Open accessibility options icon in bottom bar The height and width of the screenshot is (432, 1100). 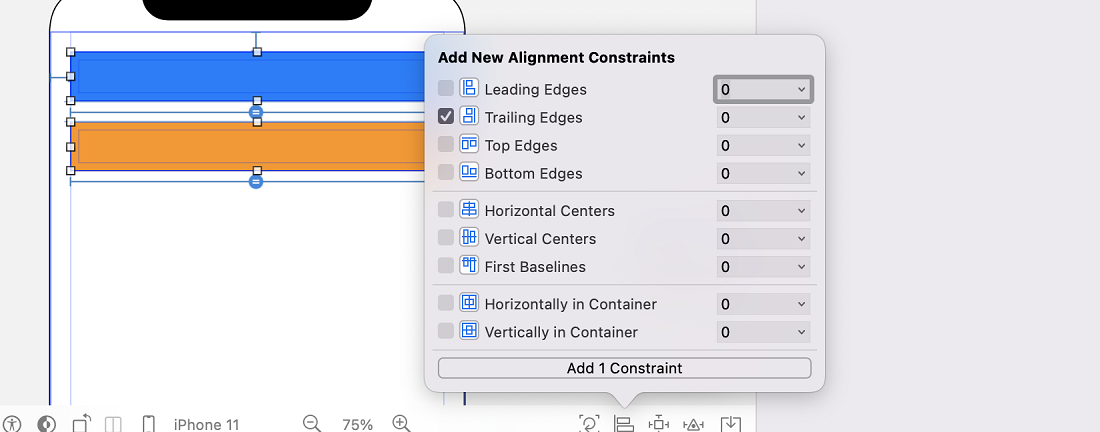[12, 424]
